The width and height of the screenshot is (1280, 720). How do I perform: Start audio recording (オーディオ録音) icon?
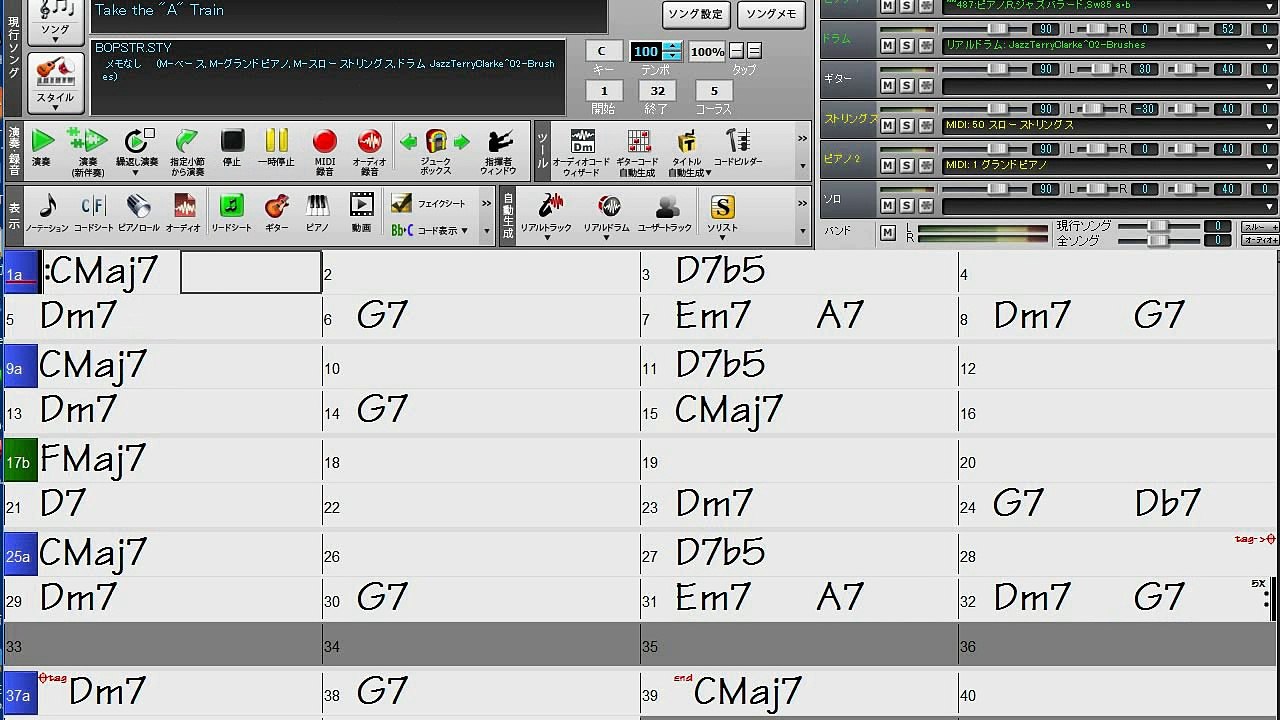click(x=370, y=151)
